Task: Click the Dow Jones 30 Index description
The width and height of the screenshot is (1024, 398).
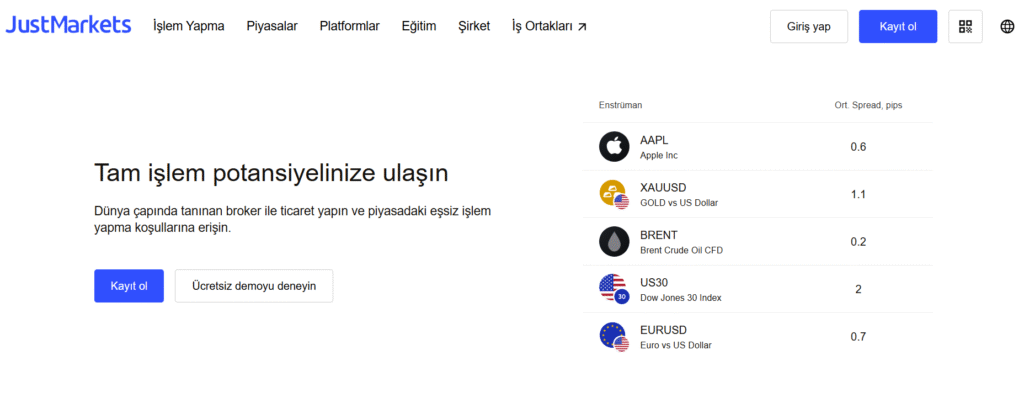Action: [x=680, y=298]
